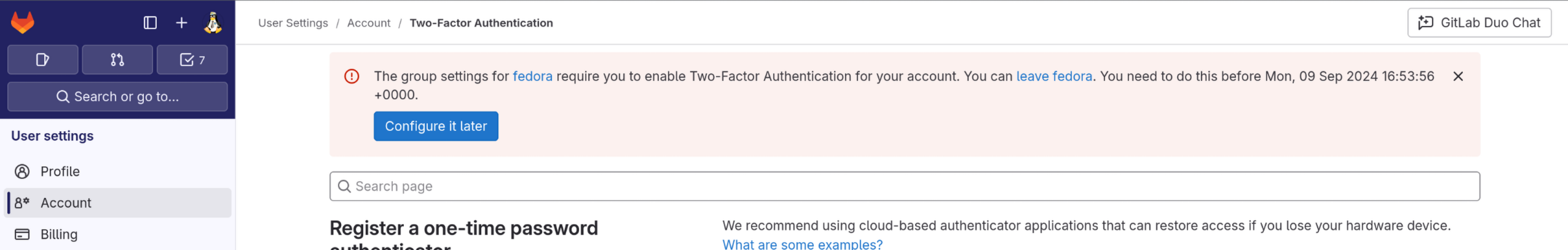
Task: Go to User Settings breadcrumb
Action: pos(293,23)
